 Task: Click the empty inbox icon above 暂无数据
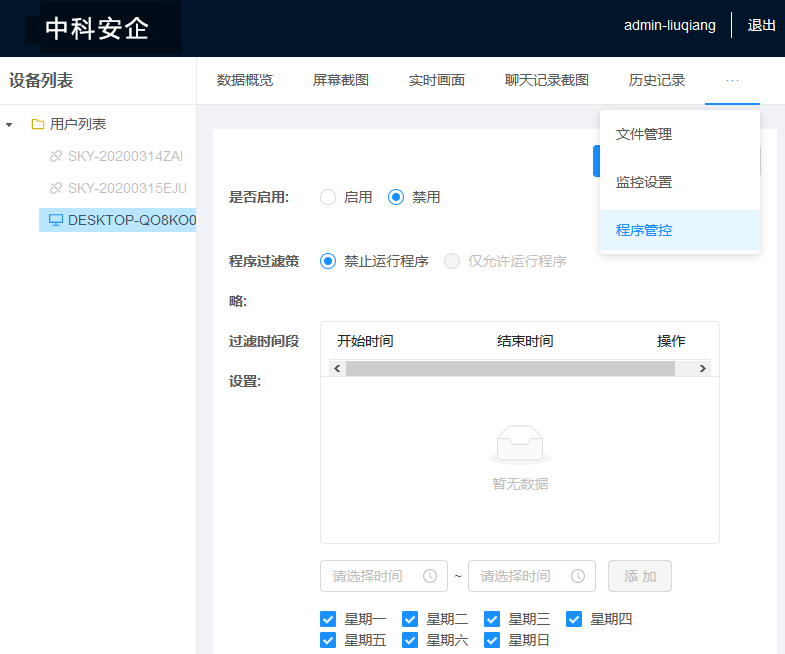pos(519,444)
